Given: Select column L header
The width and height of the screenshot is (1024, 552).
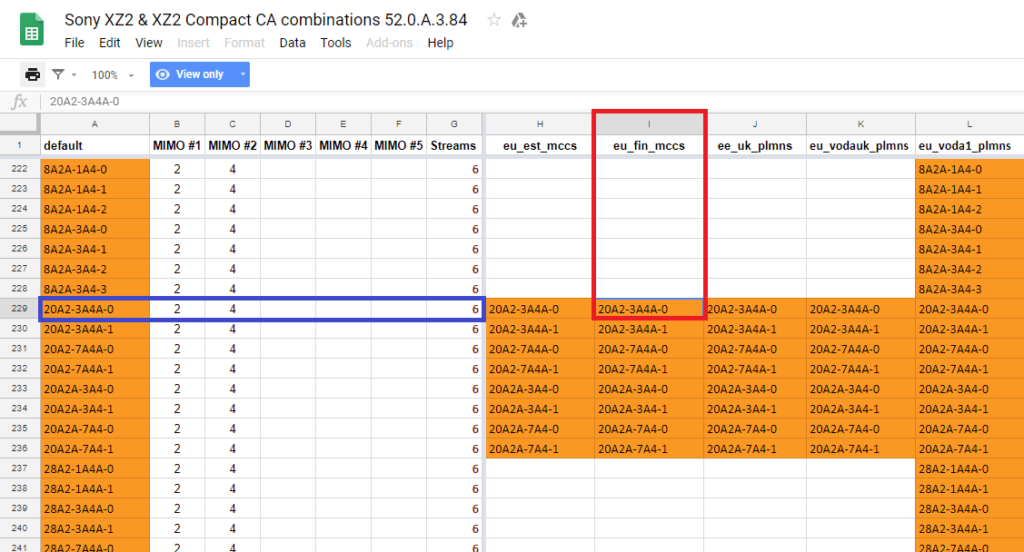Looking at the screenshot, I should click(x=969, y=124).
